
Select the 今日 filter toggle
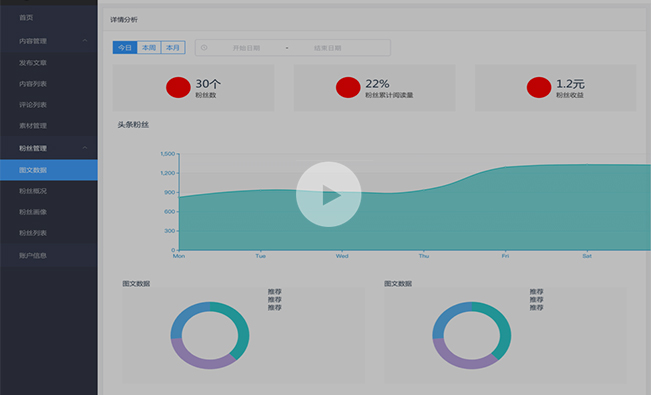point(125,48)
